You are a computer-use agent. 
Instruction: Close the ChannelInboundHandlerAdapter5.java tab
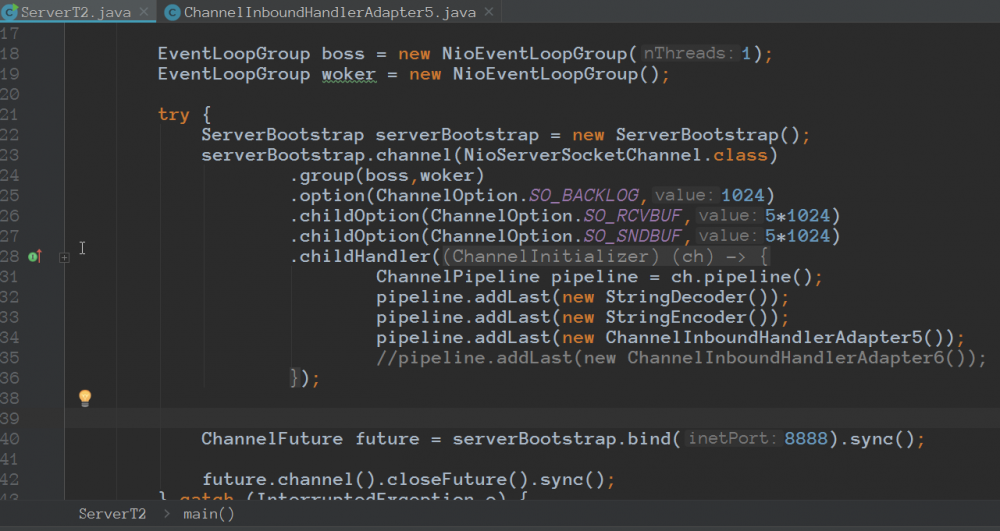pyautogui.click(x=489, y=11)
